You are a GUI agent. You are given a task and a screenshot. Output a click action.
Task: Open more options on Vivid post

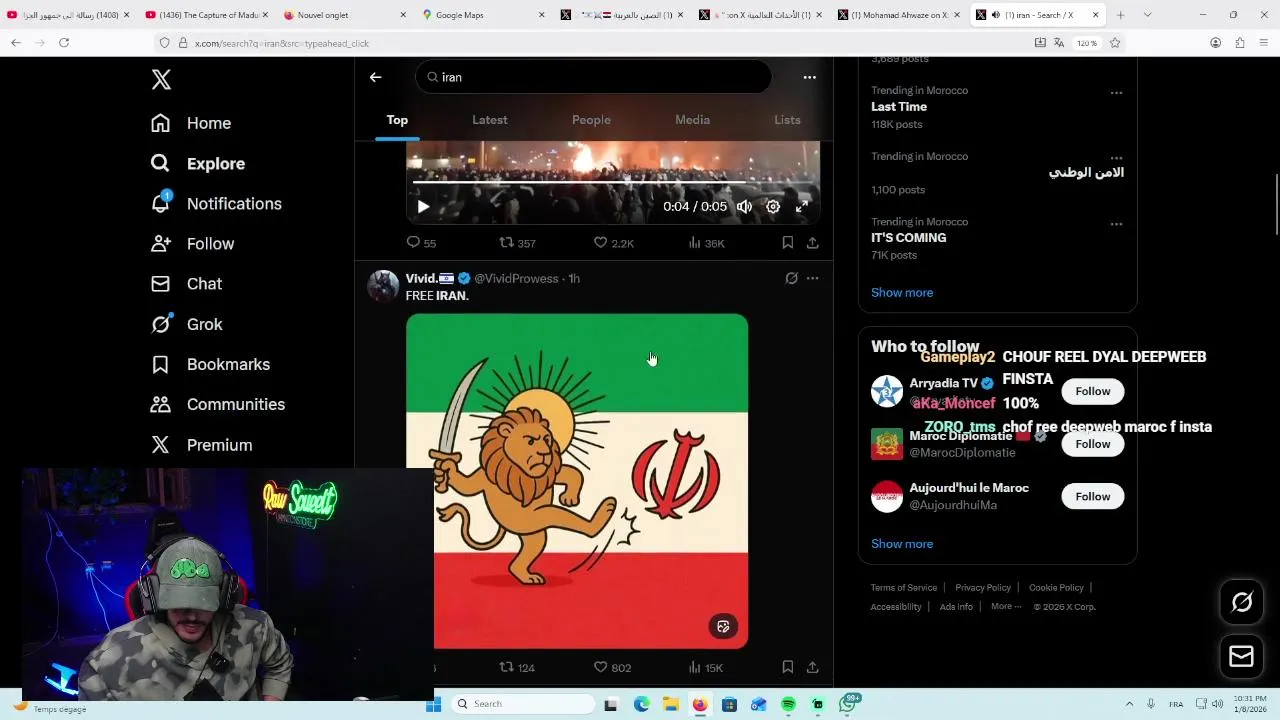[812, 278]
